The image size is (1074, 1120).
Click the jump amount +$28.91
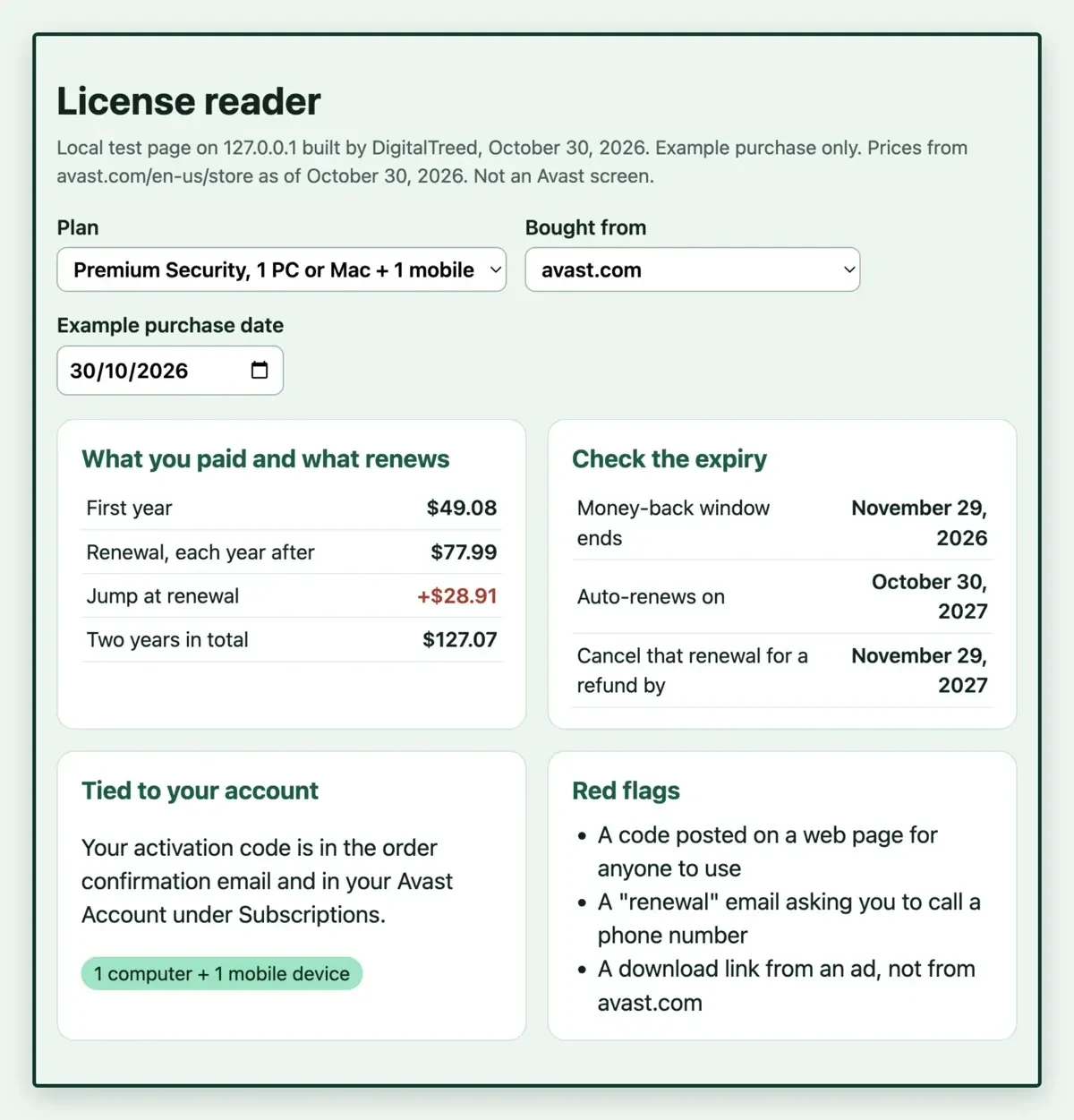pyautogui.click(x=456, y=595)
